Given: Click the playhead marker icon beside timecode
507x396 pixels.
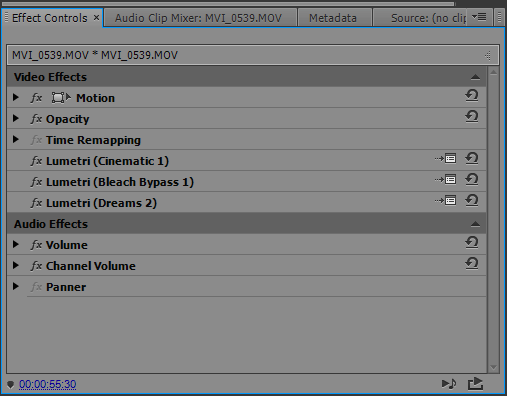Looking at the screenshot, I should [x=10, y=385].
